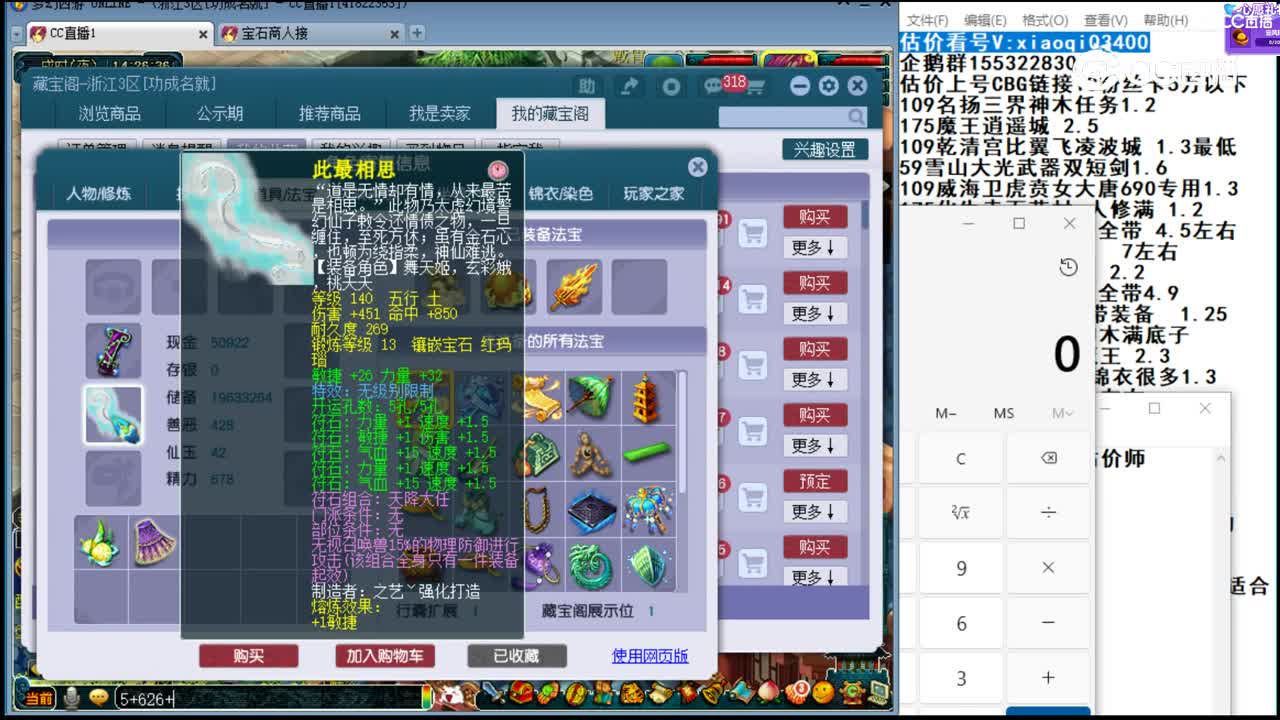Image resolution: width=1280 pixels, height=720 pixels.
Task: Select the yellow flower fish inventory item
Action: (99, 542)
